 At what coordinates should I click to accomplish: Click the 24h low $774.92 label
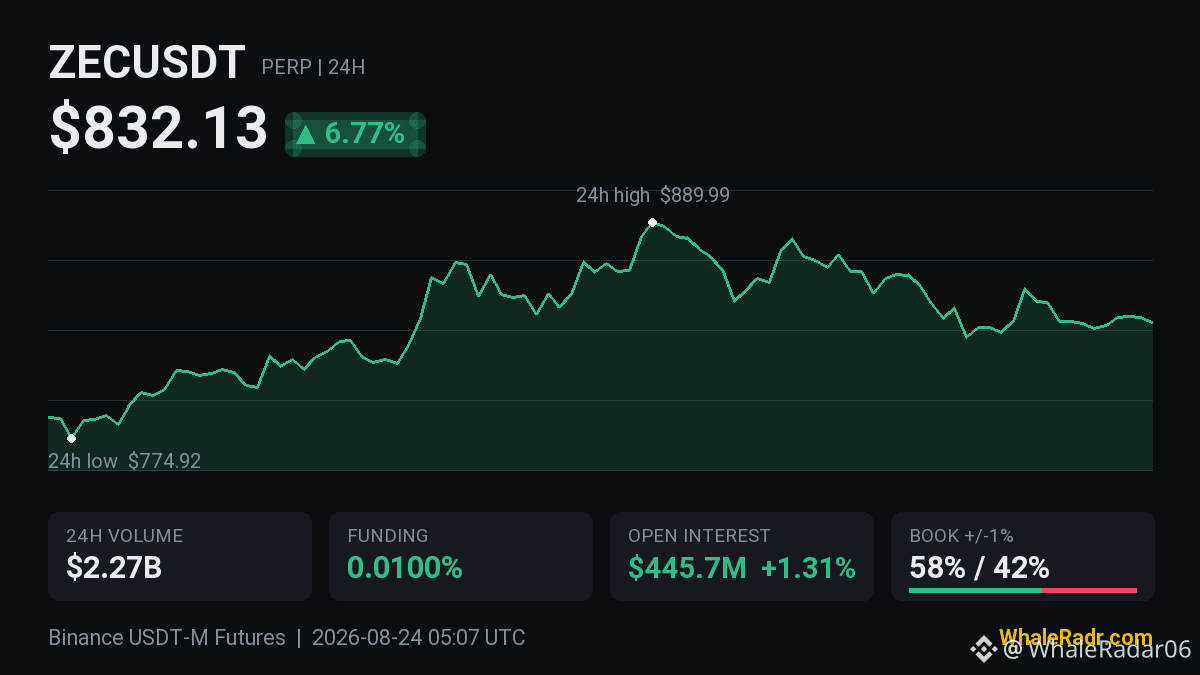125,461
